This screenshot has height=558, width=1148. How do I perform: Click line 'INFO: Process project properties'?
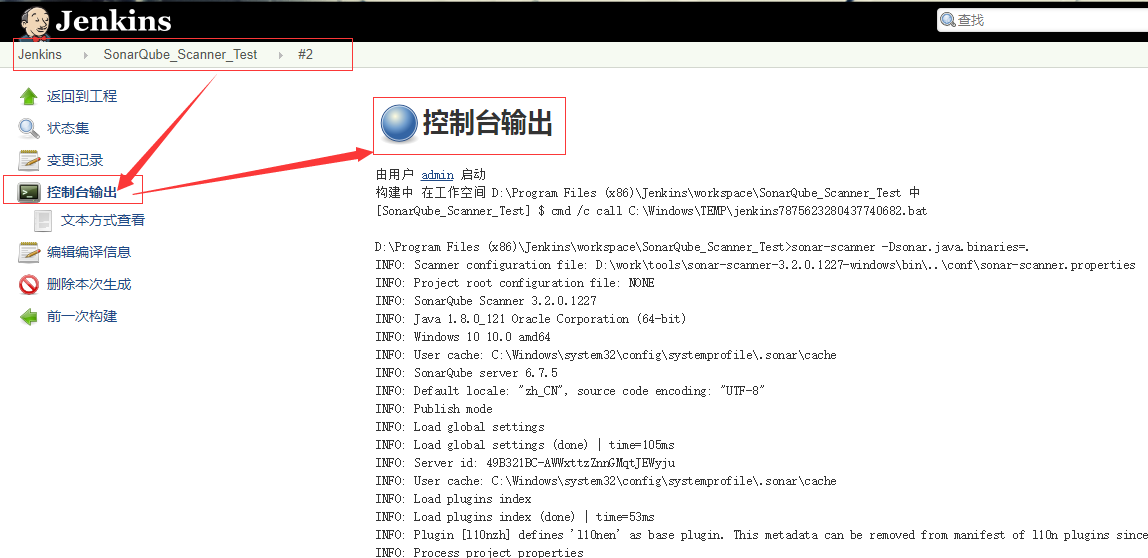point(479,552)
